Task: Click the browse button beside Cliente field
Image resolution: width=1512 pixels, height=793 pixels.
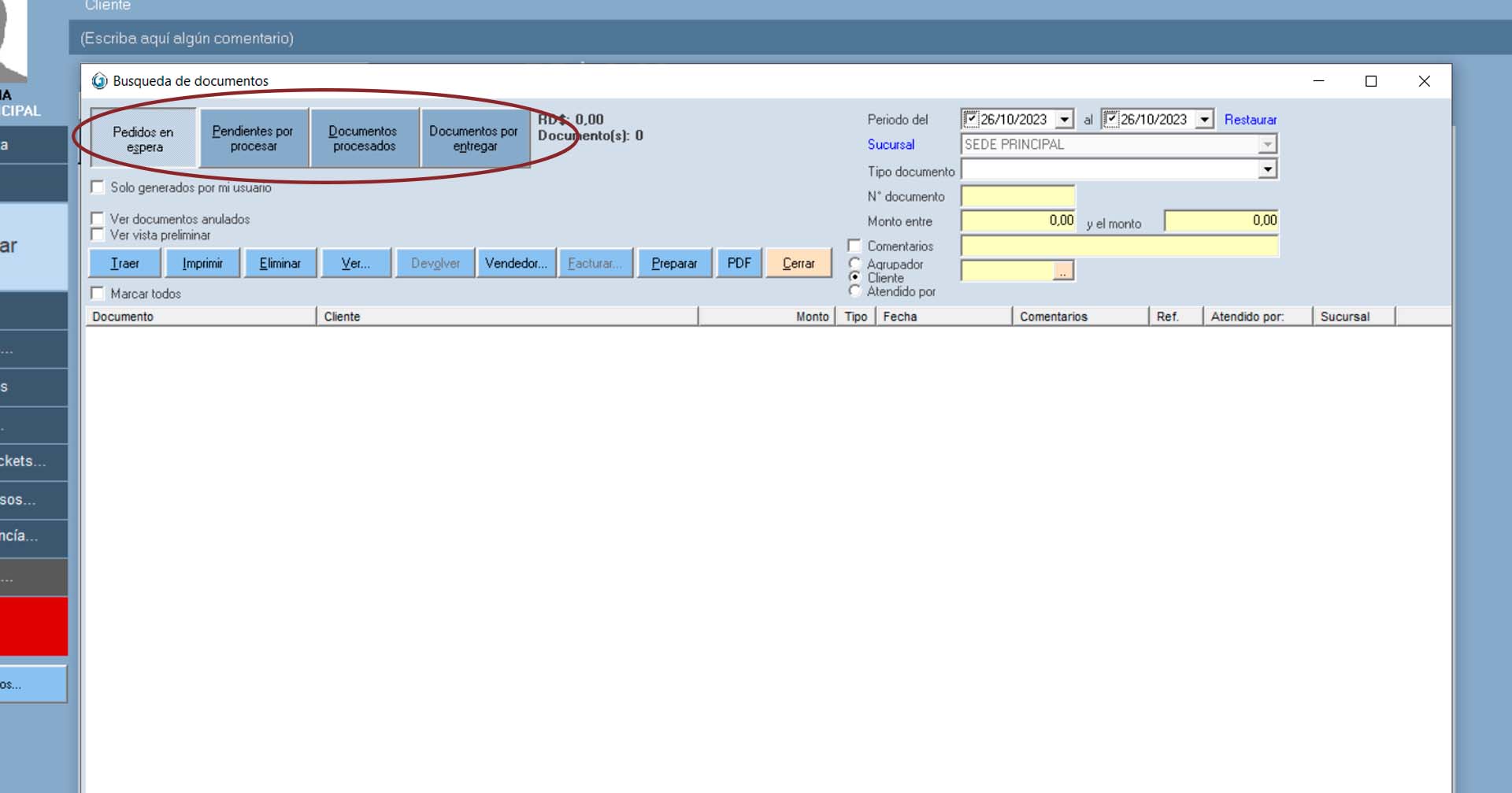Action: pyautogui.click(x=1063, y=272)
